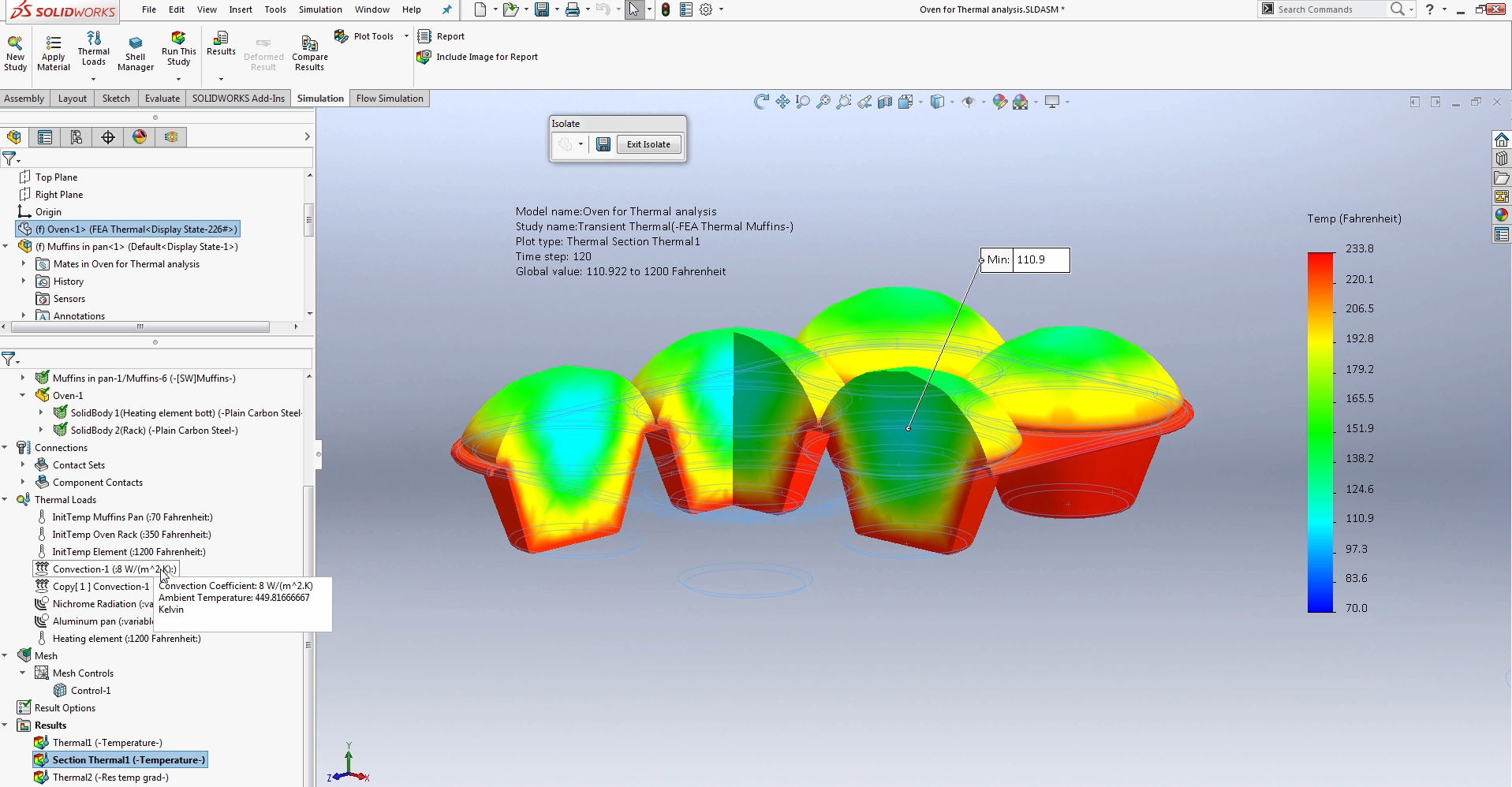Click the Report button
Viewport: 1512px width, 787px height.
click(442, 36)
